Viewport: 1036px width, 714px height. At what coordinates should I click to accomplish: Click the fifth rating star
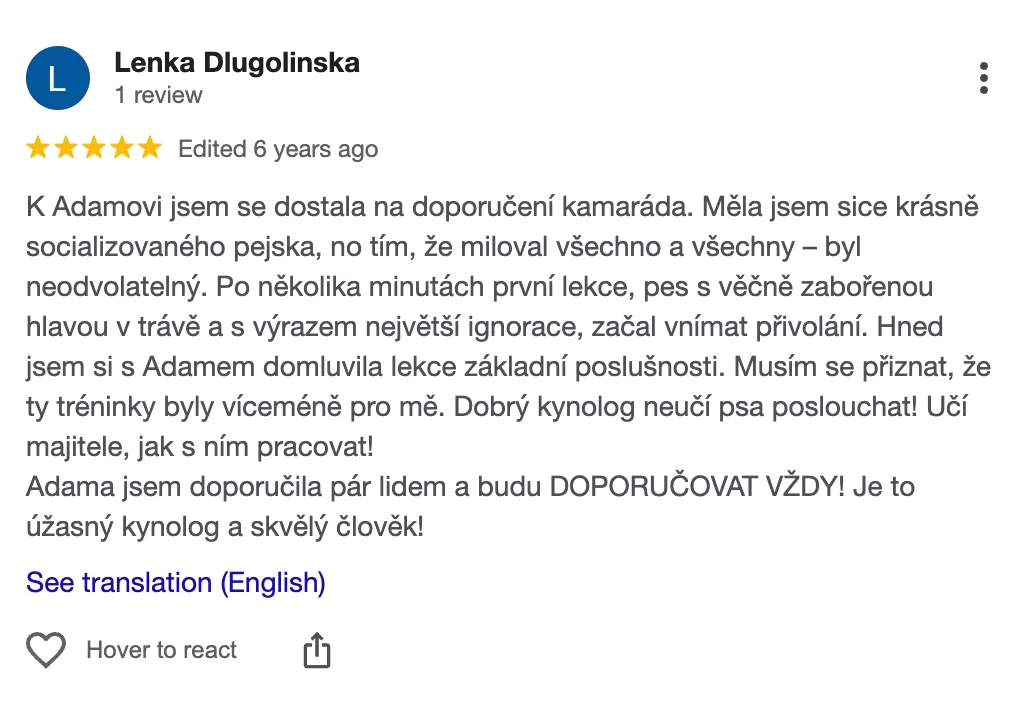coord(150,149)
